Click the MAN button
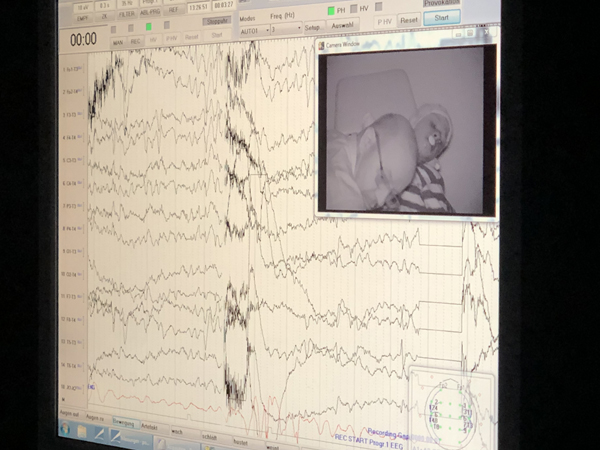 tap(118, 42)
